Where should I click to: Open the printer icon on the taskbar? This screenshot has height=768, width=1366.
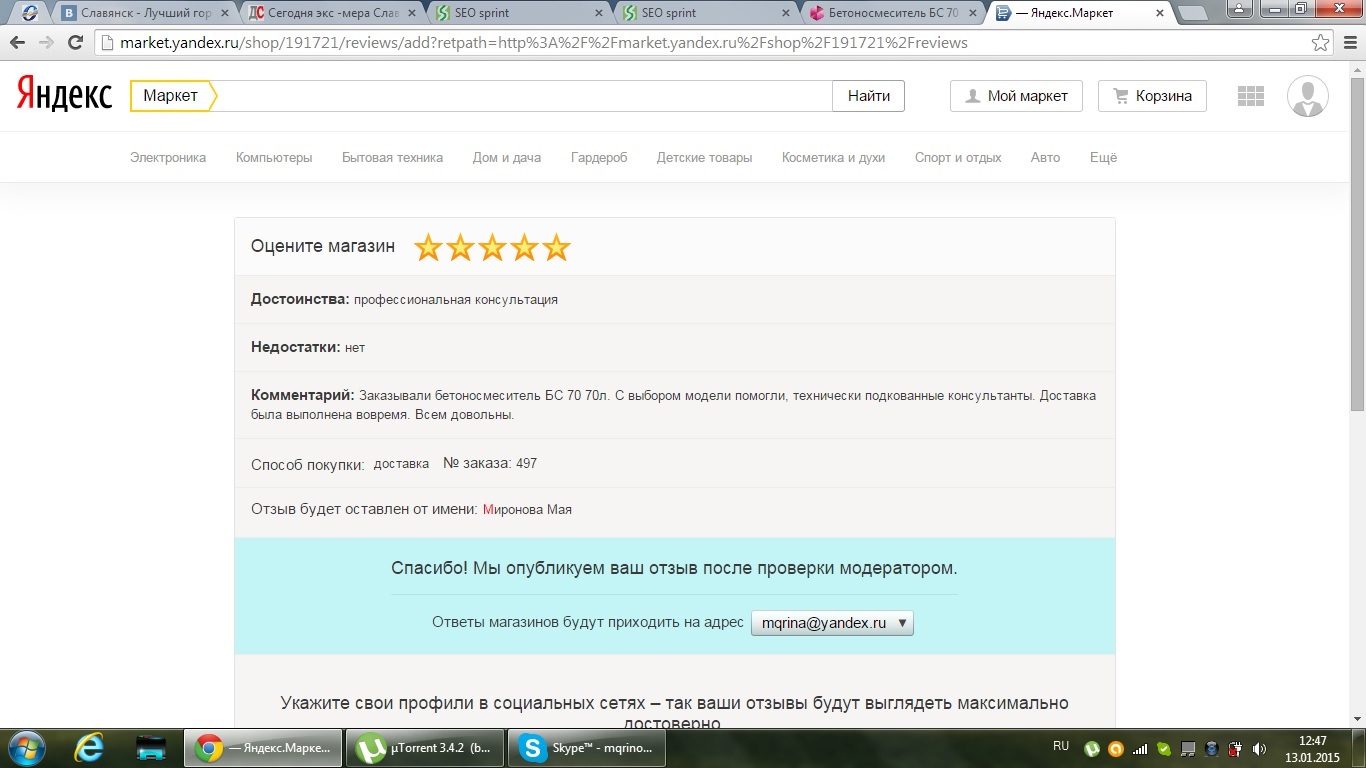(151, 747)
